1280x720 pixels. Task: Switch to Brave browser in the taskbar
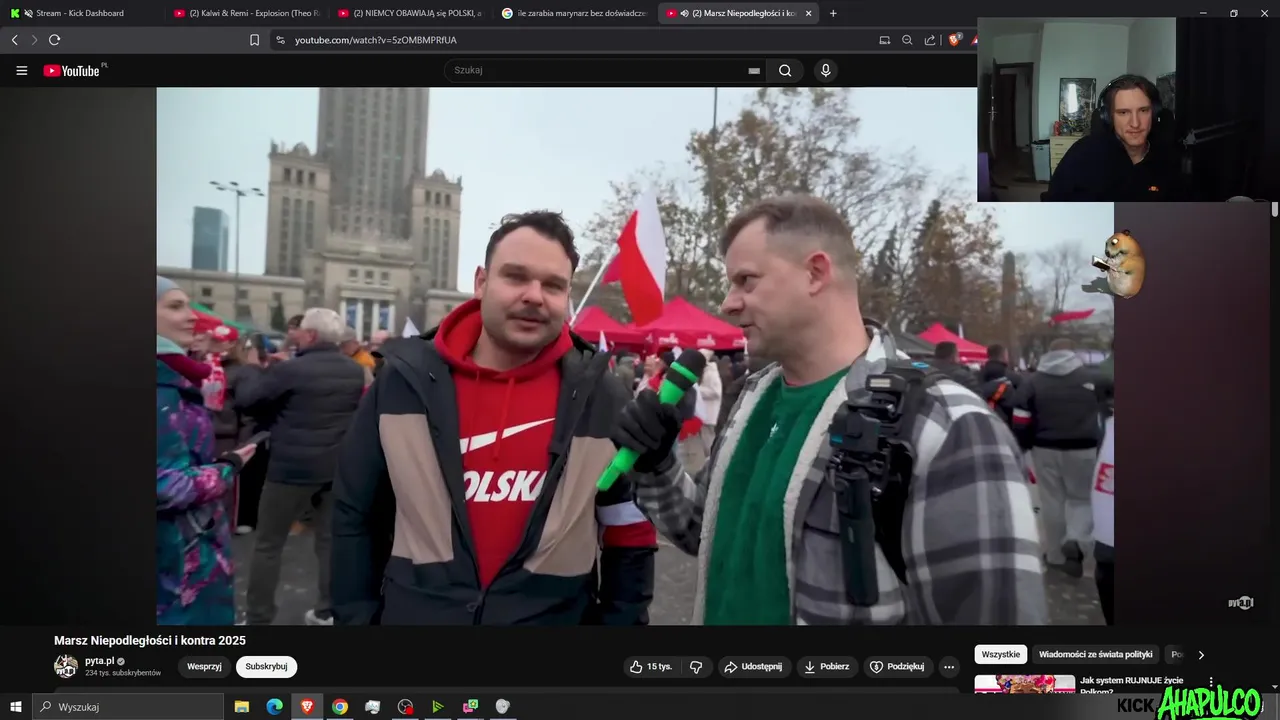307,707
